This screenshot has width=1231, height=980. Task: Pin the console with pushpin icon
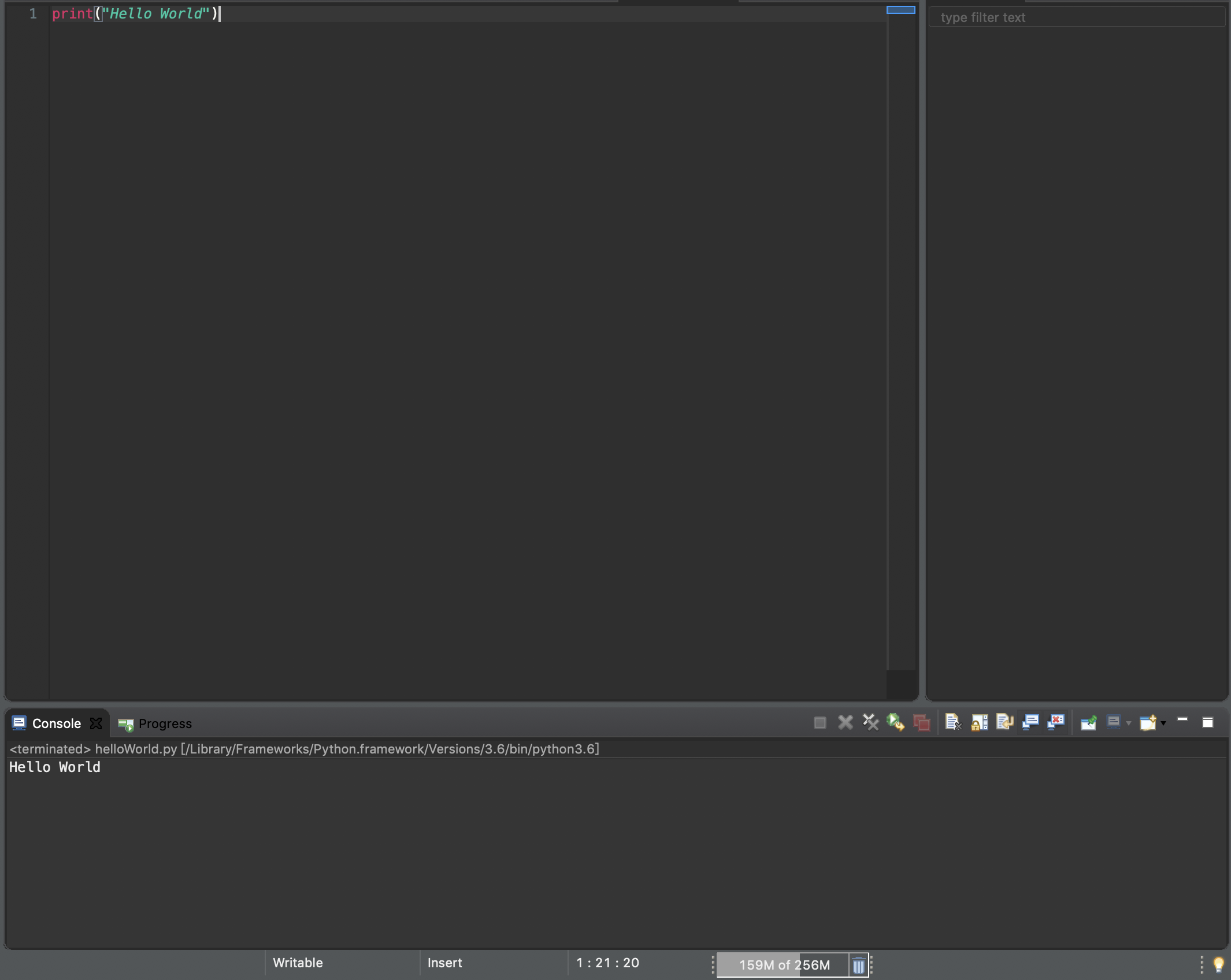(1088, 723)
